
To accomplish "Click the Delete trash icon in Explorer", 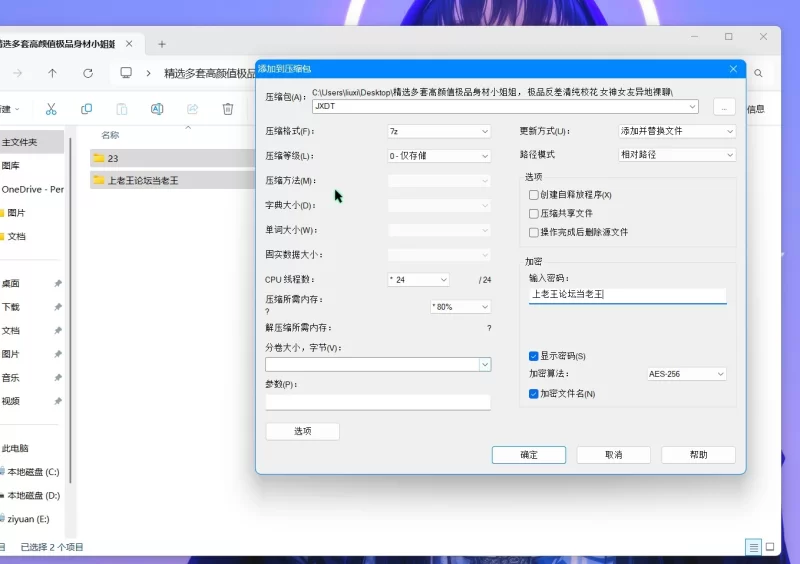I will 228,109.
